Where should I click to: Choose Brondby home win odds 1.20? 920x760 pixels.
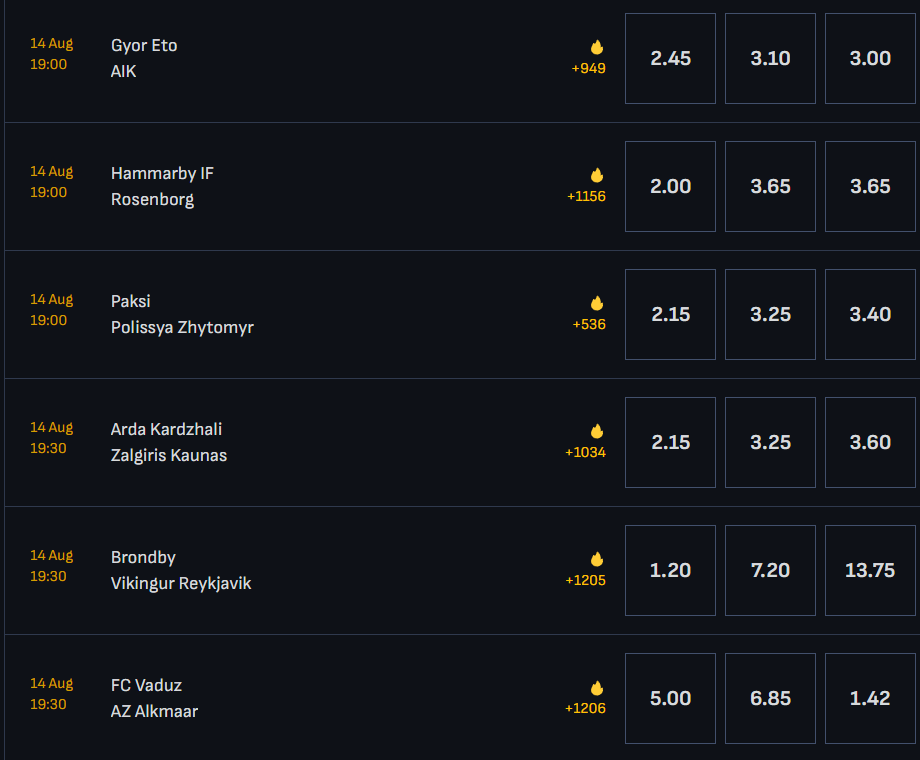pos(670,570)
